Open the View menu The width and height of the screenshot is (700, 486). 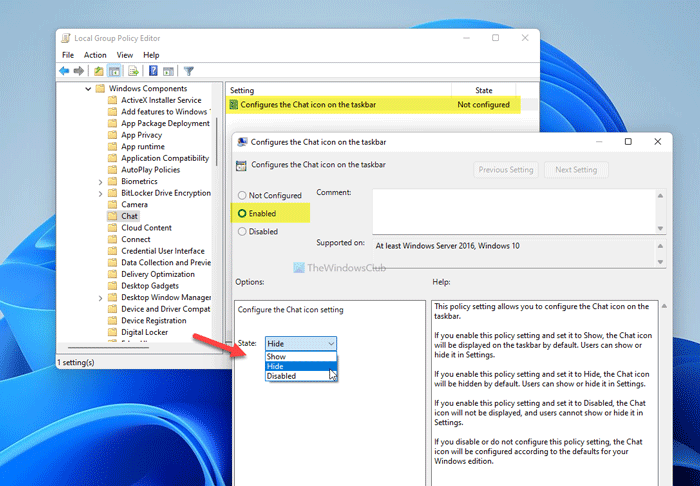125,55
